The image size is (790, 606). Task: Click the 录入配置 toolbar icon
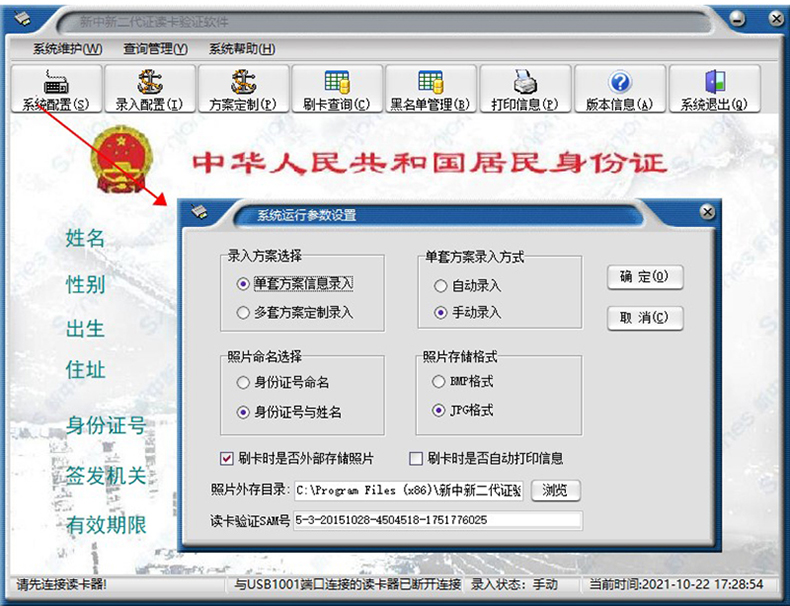pyautogui.click(x=148, y=89)
